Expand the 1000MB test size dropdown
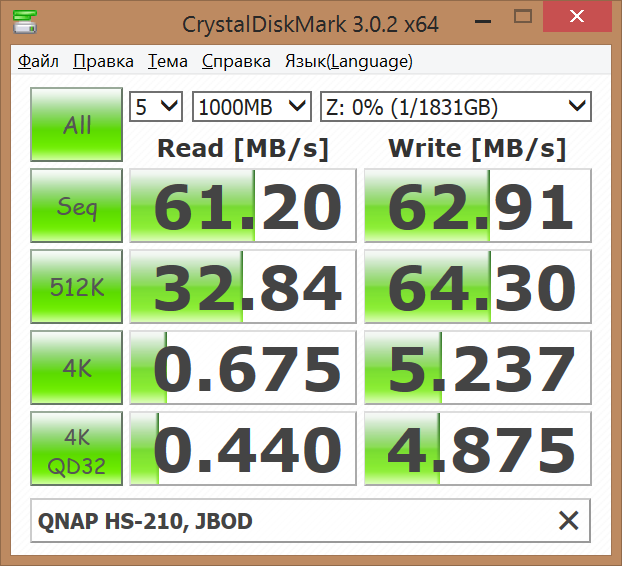 pos(251,106)
